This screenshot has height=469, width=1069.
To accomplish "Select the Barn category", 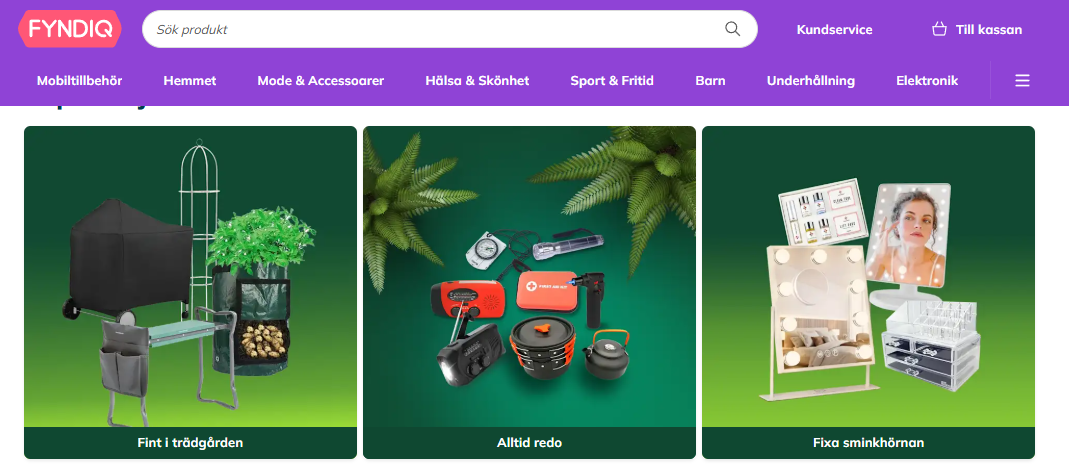I will point(710,81).
